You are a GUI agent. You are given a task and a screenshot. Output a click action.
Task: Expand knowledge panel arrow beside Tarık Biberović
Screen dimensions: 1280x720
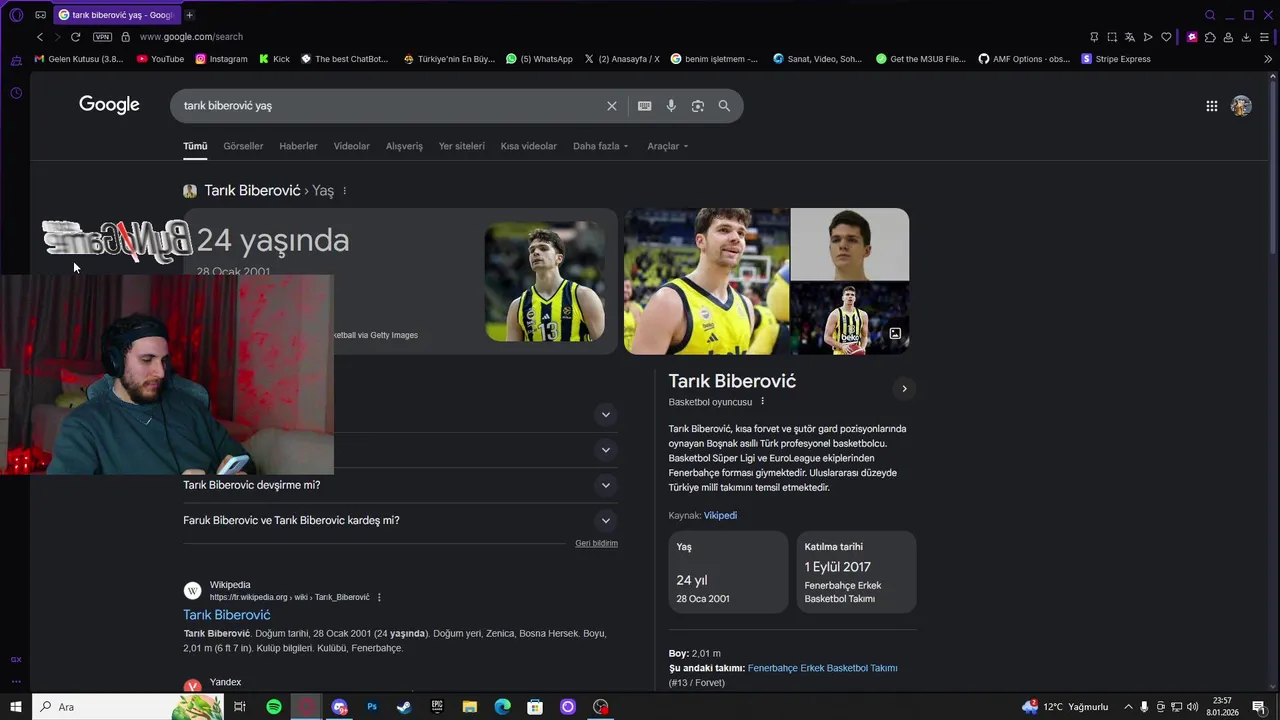pos(904,389)
